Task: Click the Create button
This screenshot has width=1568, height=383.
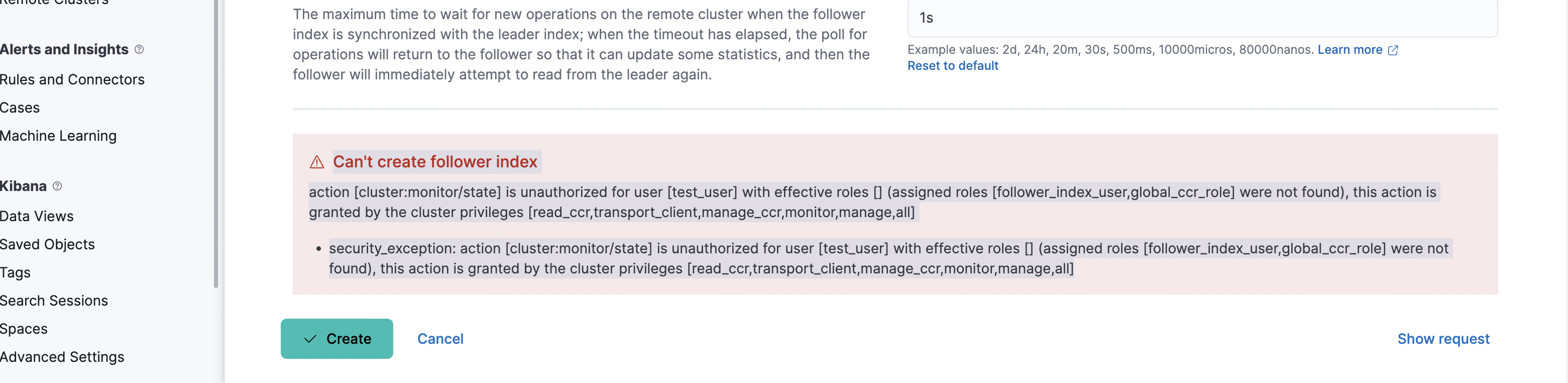Action: tap(337, 339)
